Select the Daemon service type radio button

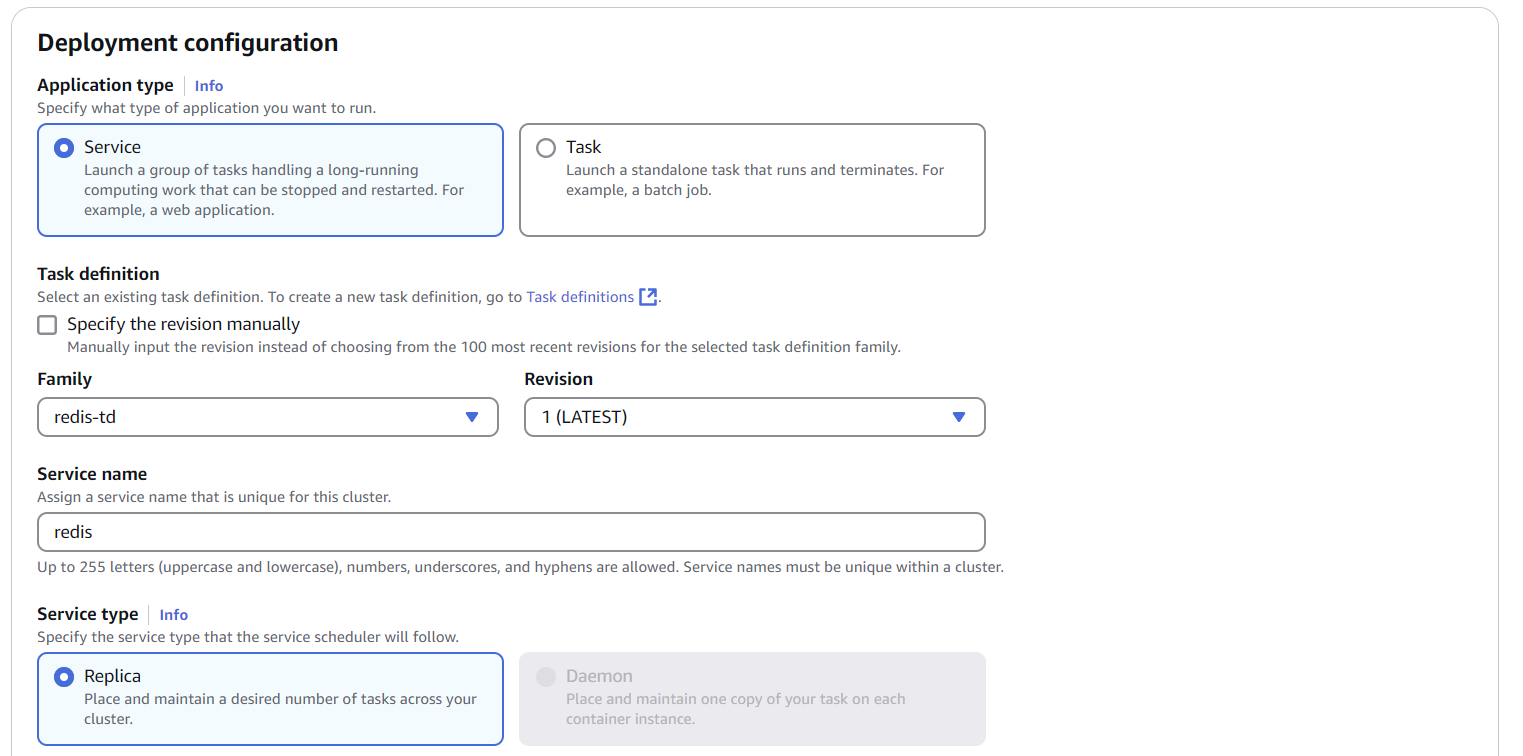click(546, 677)
